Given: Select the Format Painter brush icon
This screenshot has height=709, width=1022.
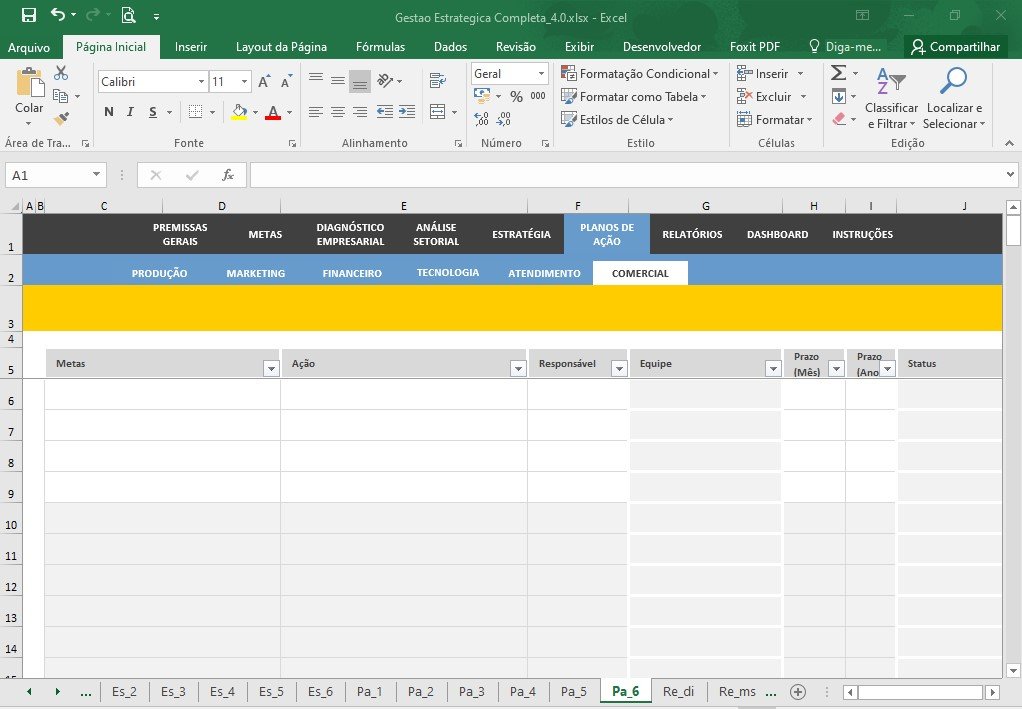Looking at the screenshot, I should tap(61, 119).
